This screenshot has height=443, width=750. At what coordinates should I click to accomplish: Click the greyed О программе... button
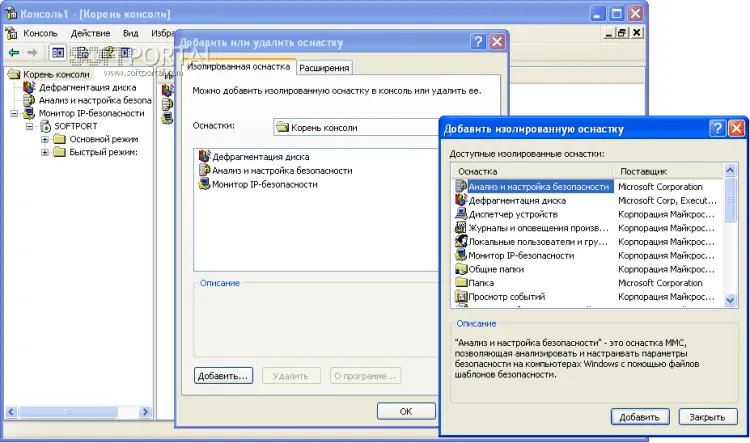click(x=365, y=376)
